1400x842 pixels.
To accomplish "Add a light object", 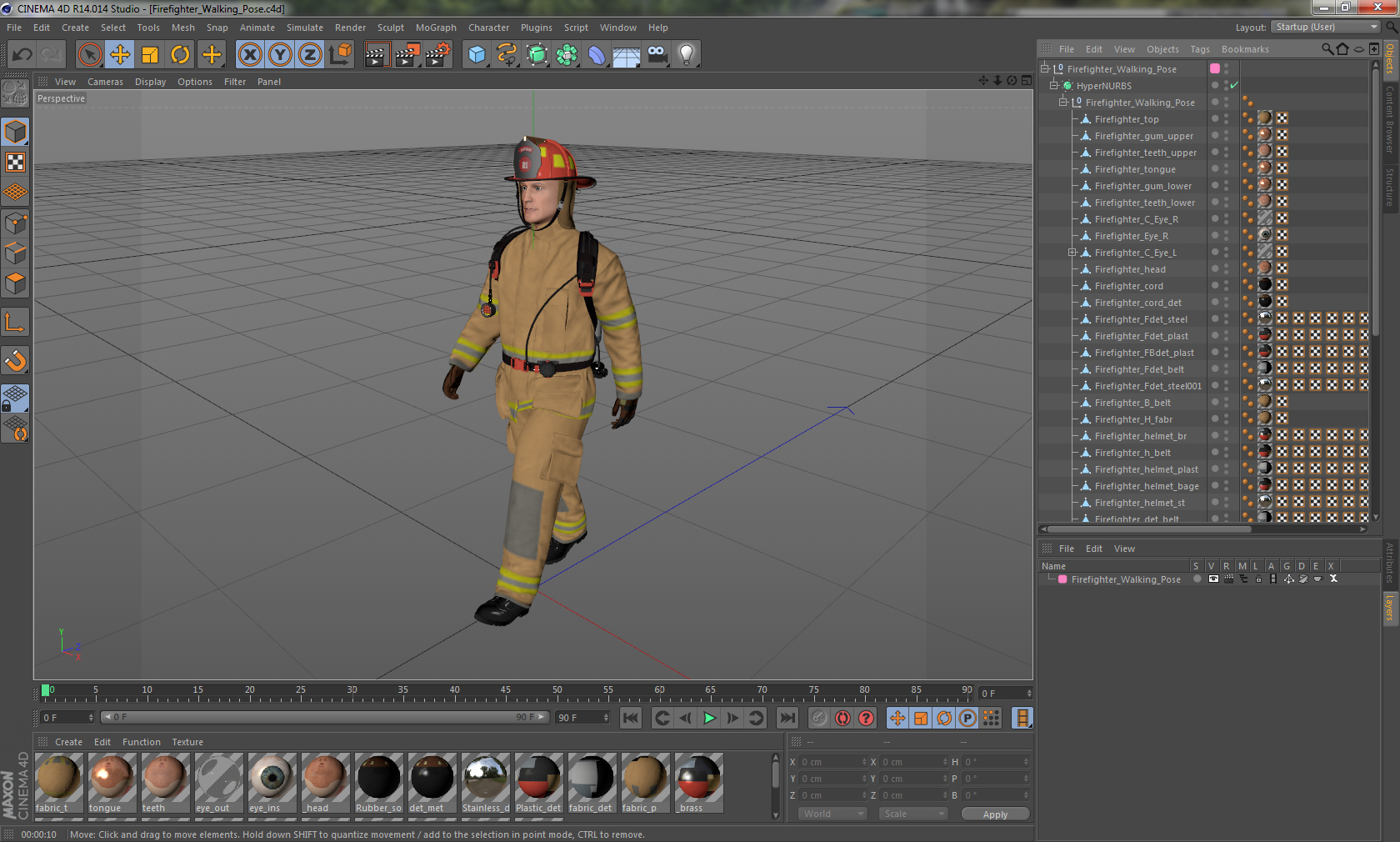I will coord(687,55).
